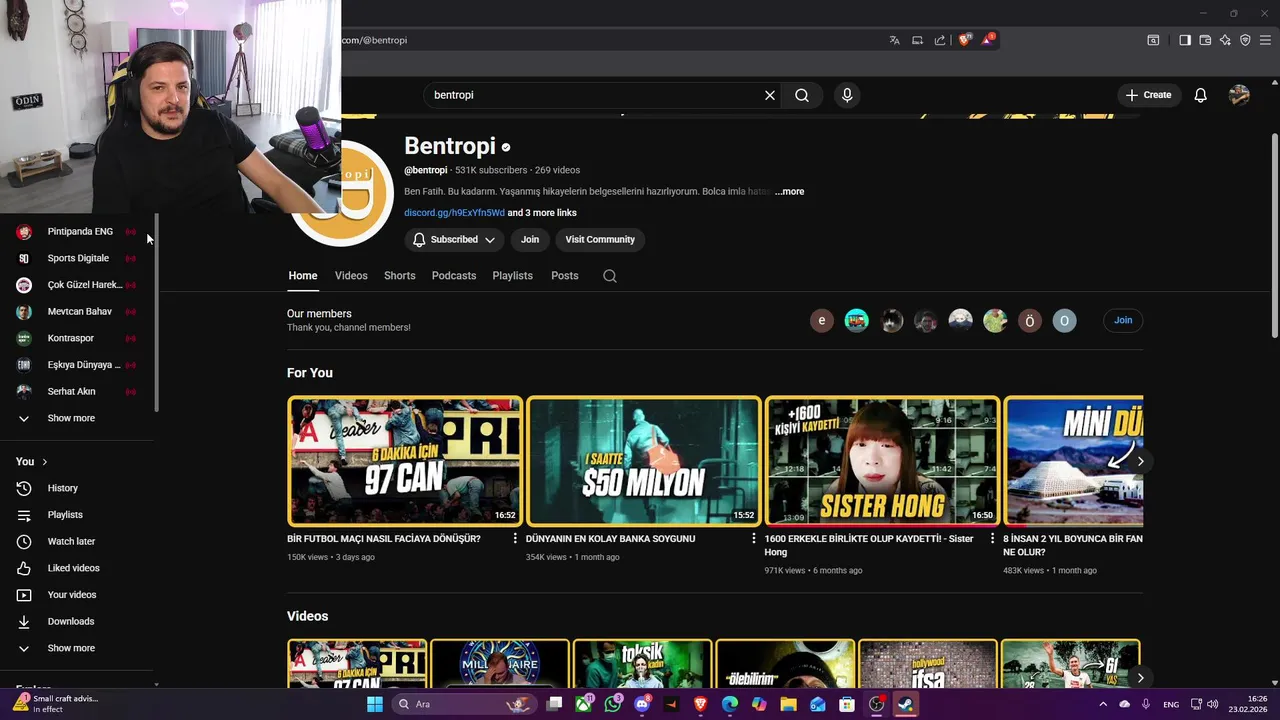Open account avatar menu
Image resolution: width=1280 pixels, height=720 pixels.
tap(1239, 95)
